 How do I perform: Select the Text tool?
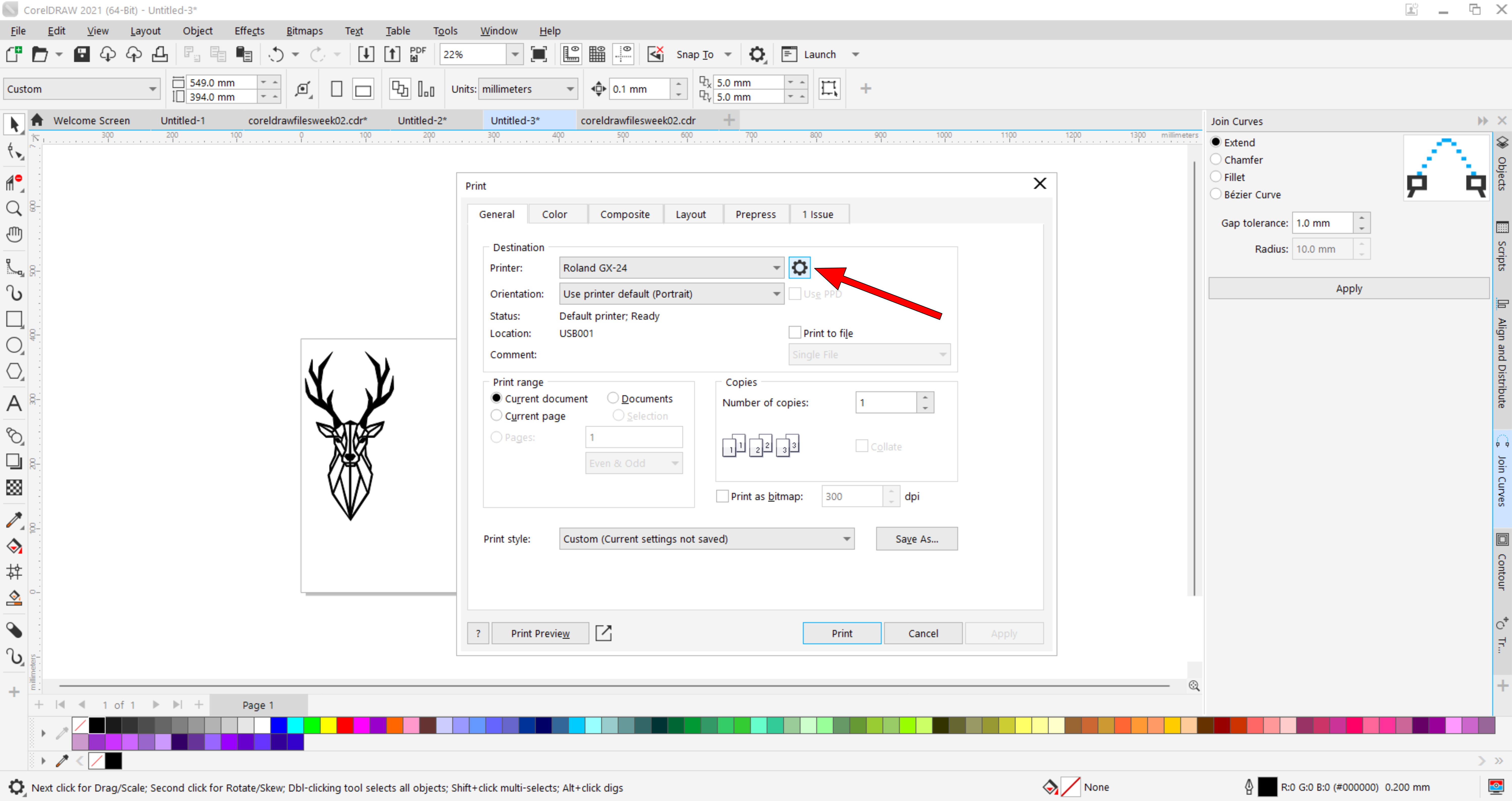14,403
